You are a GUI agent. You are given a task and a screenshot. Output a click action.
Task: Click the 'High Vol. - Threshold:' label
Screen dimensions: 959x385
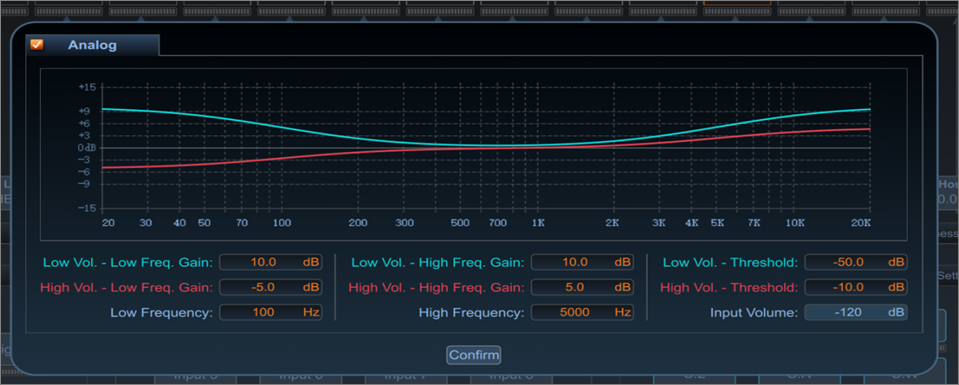click(x=730, y=287)
